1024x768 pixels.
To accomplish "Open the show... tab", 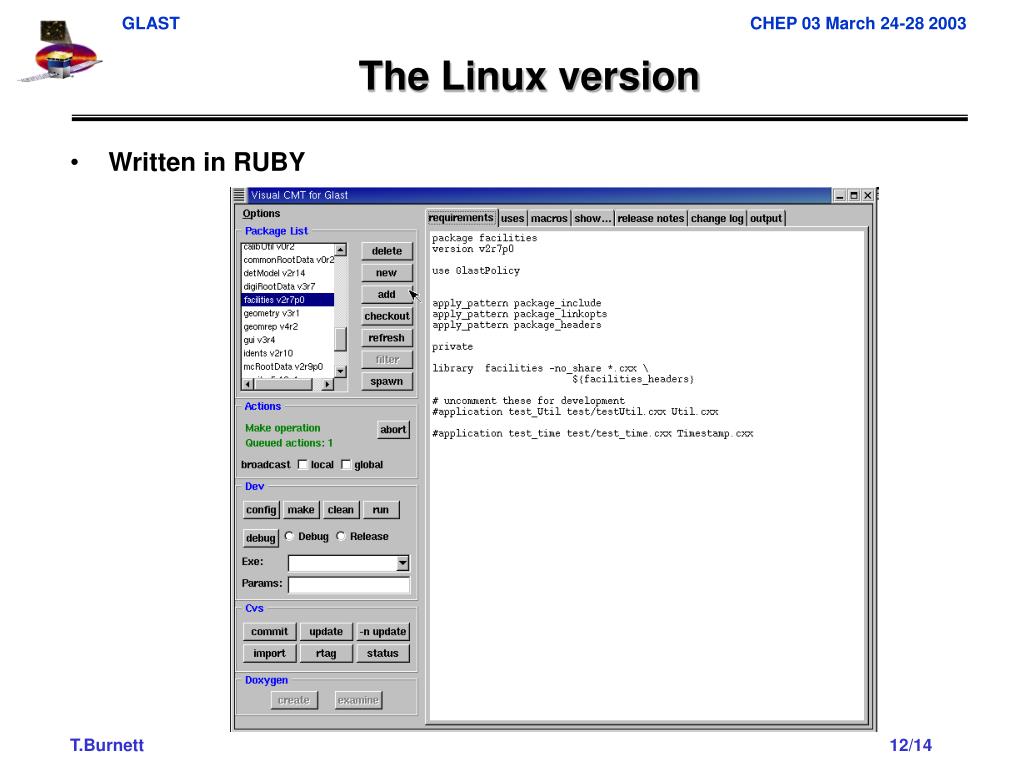I will [593, 218].
